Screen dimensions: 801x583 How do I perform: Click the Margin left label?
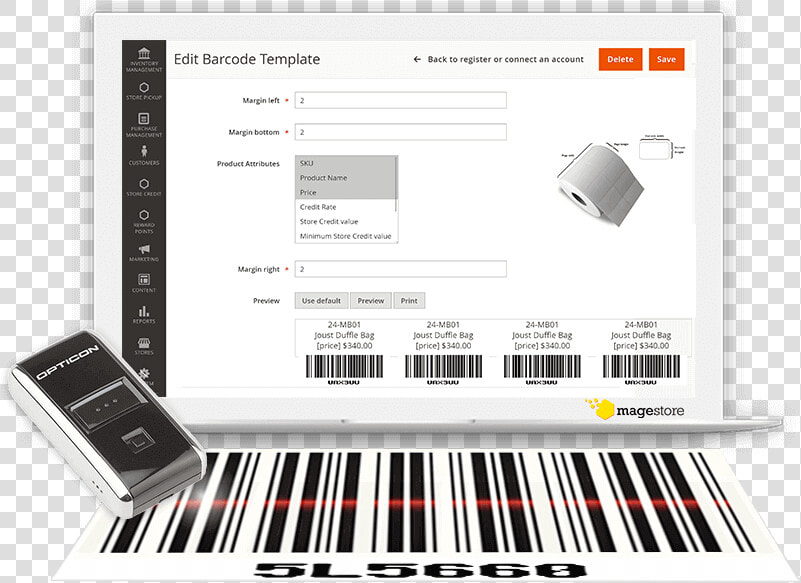tap(261, 101)
